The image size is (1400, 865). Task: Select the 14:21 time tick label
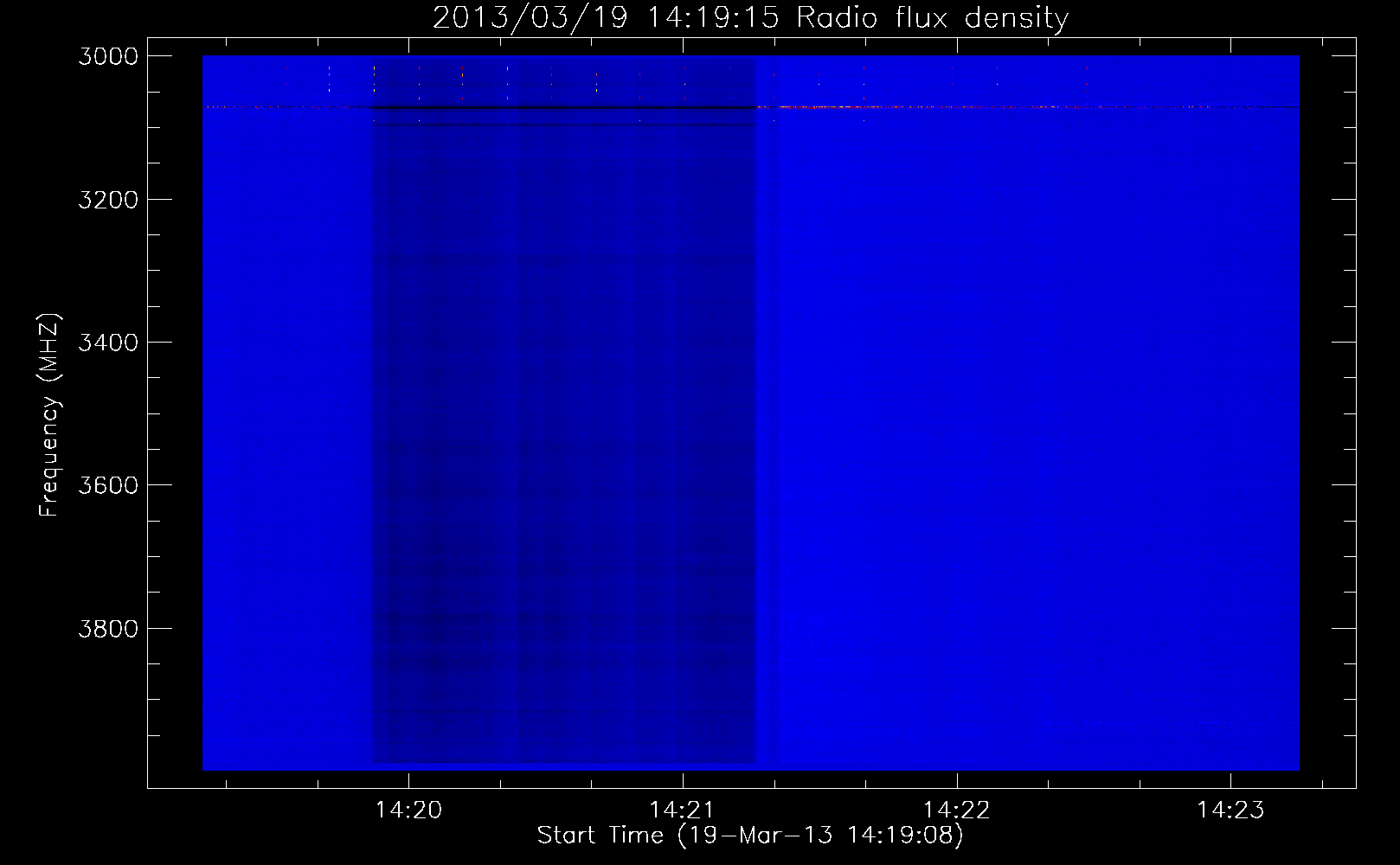point(683,811)
